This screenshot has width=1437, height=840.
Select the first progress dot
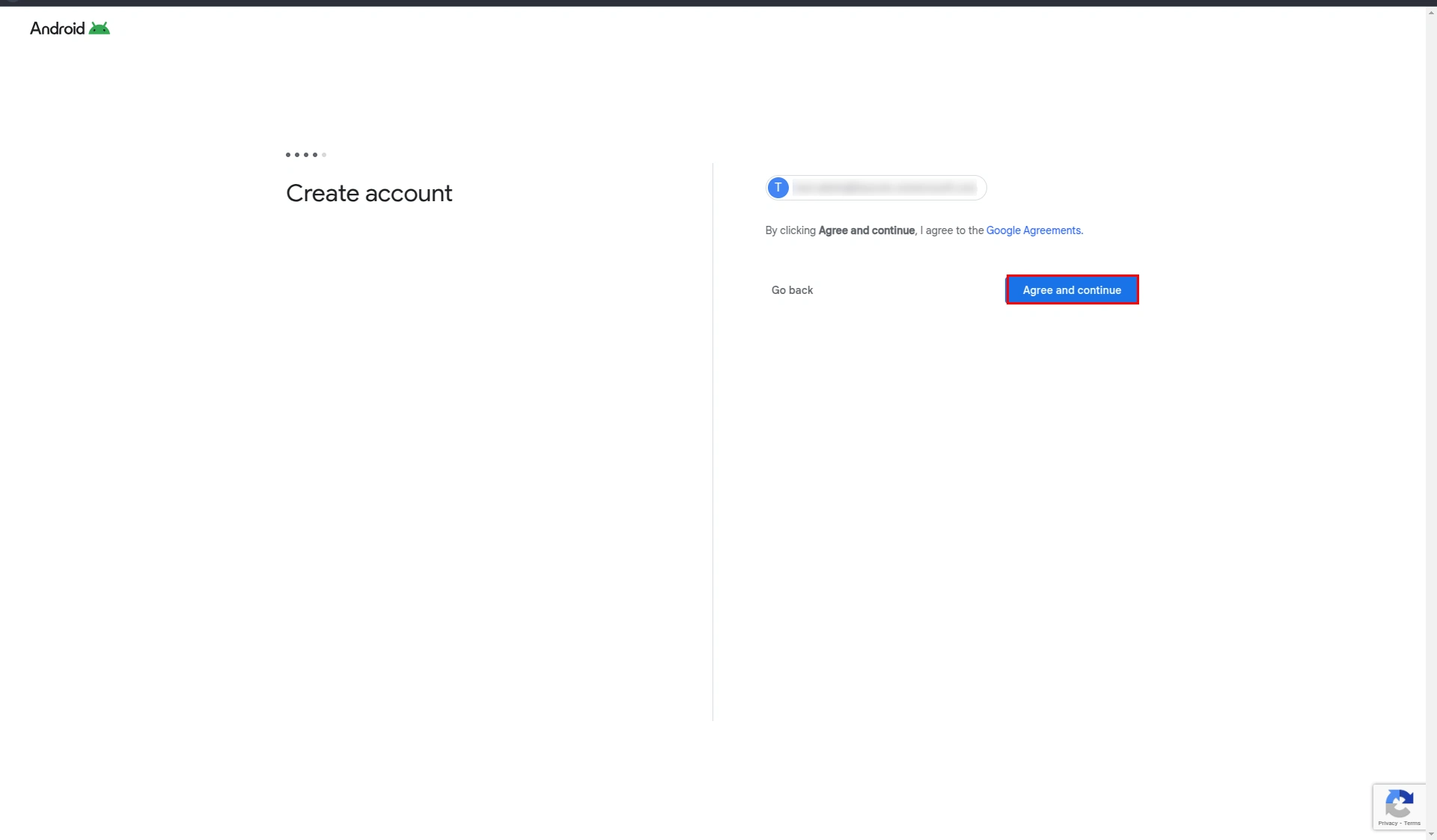[287, 155]
